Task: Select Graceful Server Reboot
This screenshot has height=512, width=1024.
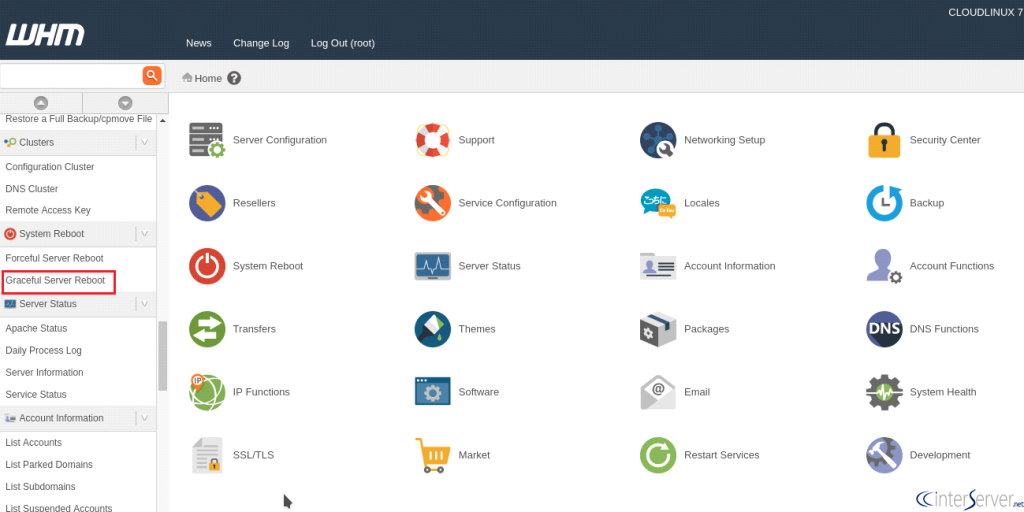Action: click(55, 280)
